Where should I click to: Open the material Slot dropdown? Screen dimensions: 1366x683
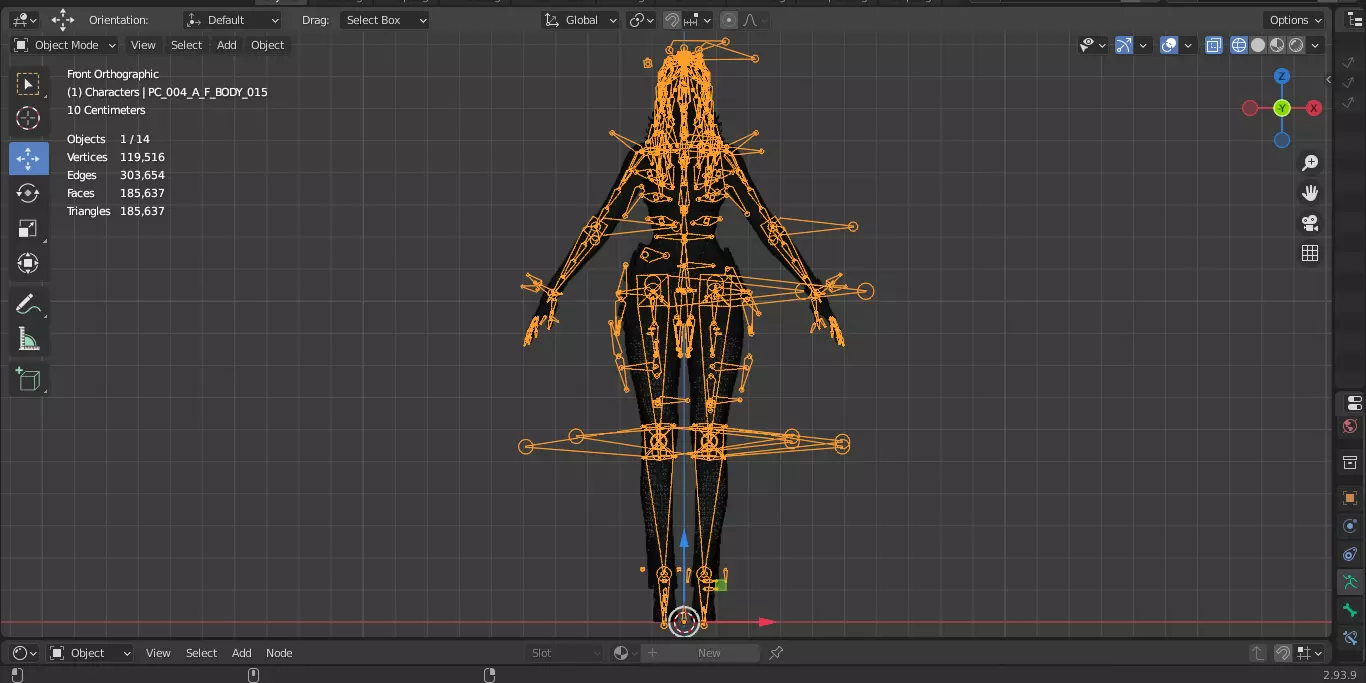(566, 653)
